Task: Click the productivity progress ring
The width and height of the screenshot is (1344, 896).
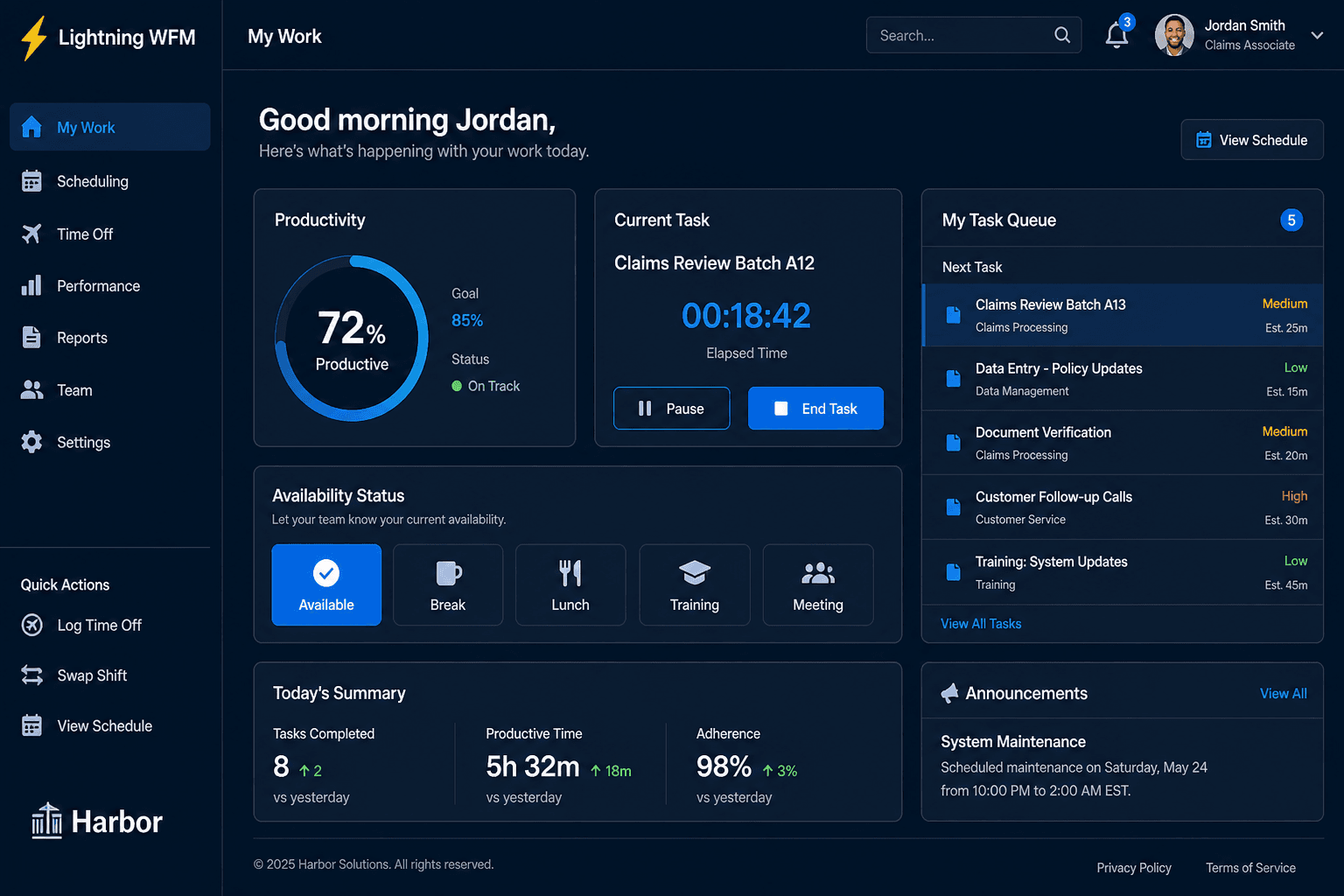Action: (x=352, y=338)
